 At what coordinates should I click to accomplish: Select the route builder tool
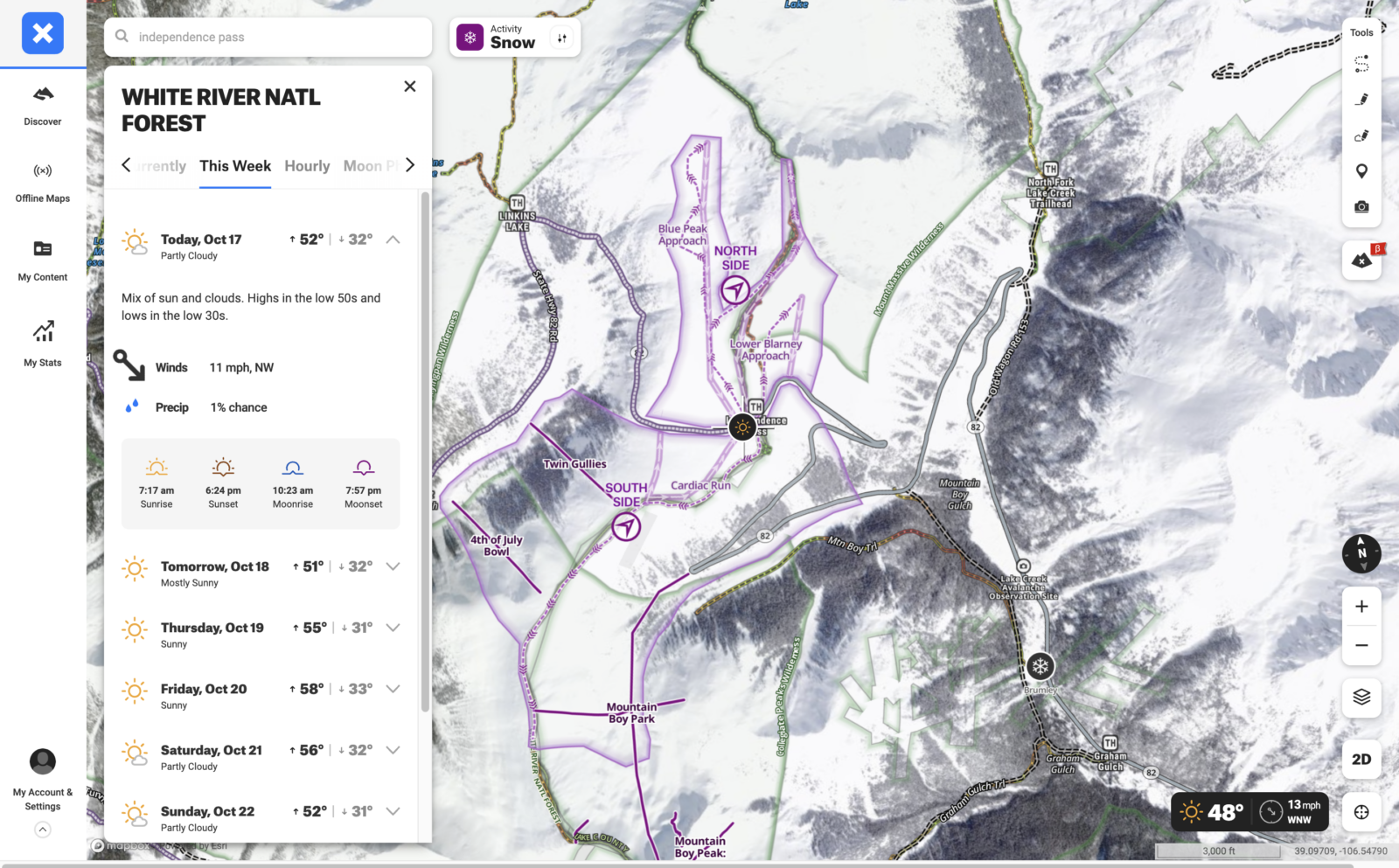pos(1361,64)
